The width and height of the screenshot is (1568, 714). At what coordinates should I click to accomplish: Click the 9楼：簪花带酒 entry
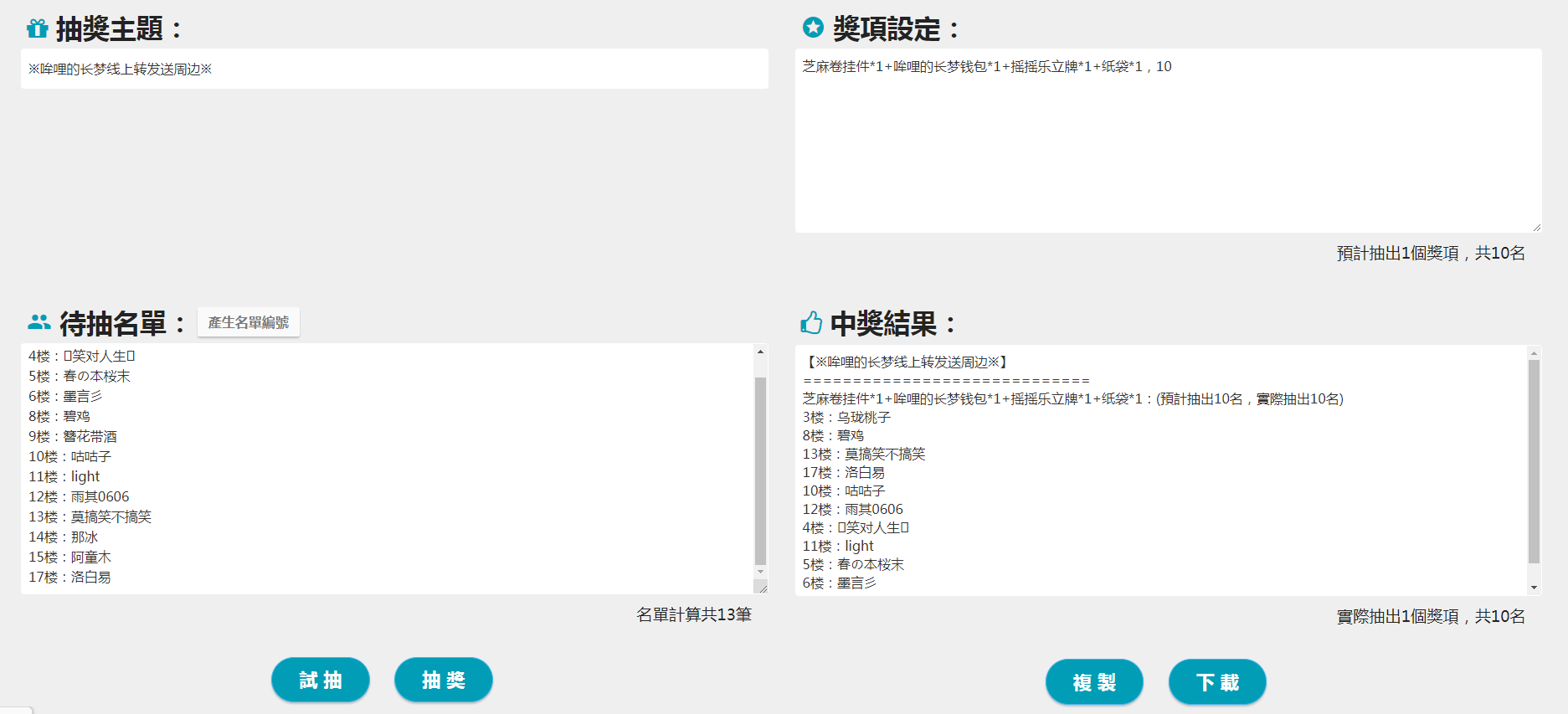[x=73, y=436]
